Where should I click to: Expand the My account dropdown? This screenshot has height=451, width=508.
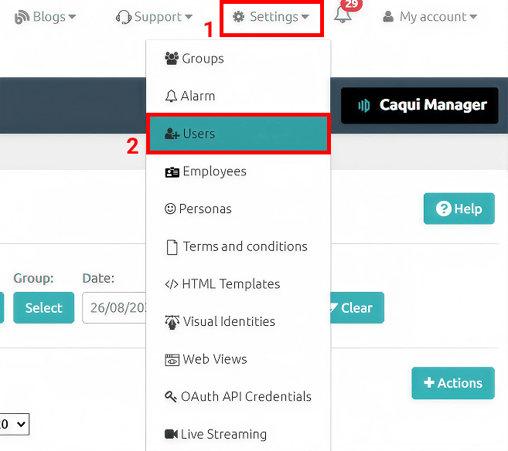430,17
